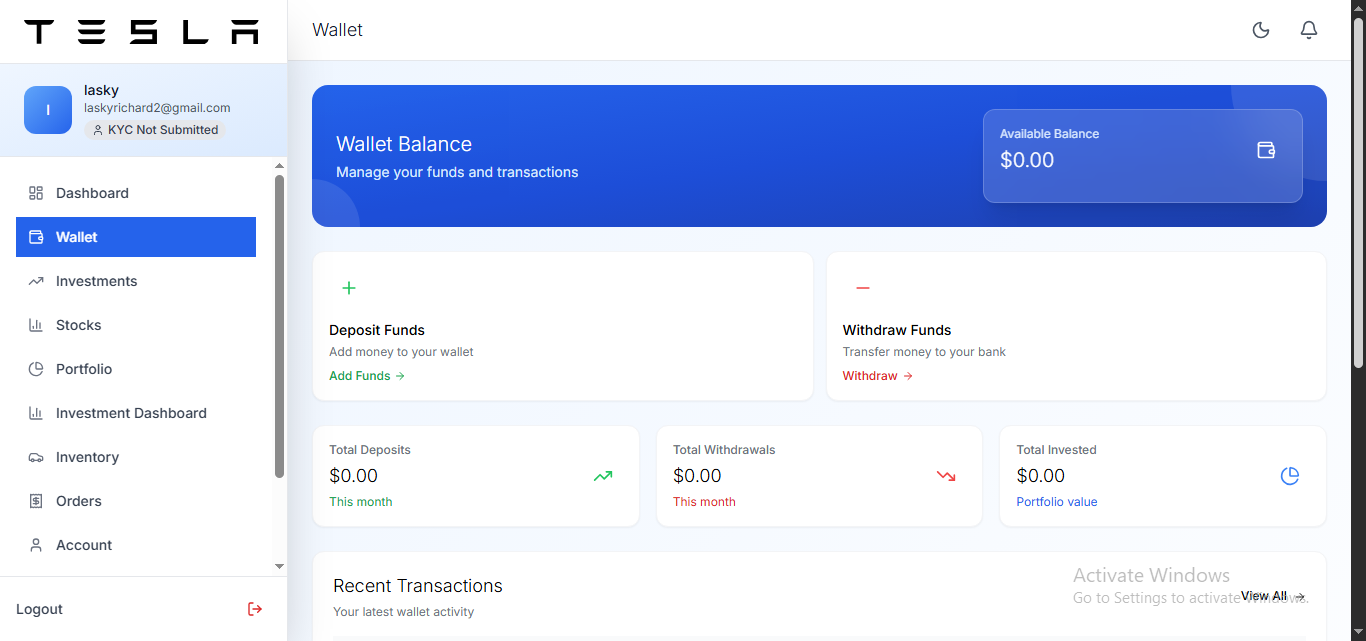Click the red logout arrow icon
Viewport: 1366px width, 641px height.
255,609
